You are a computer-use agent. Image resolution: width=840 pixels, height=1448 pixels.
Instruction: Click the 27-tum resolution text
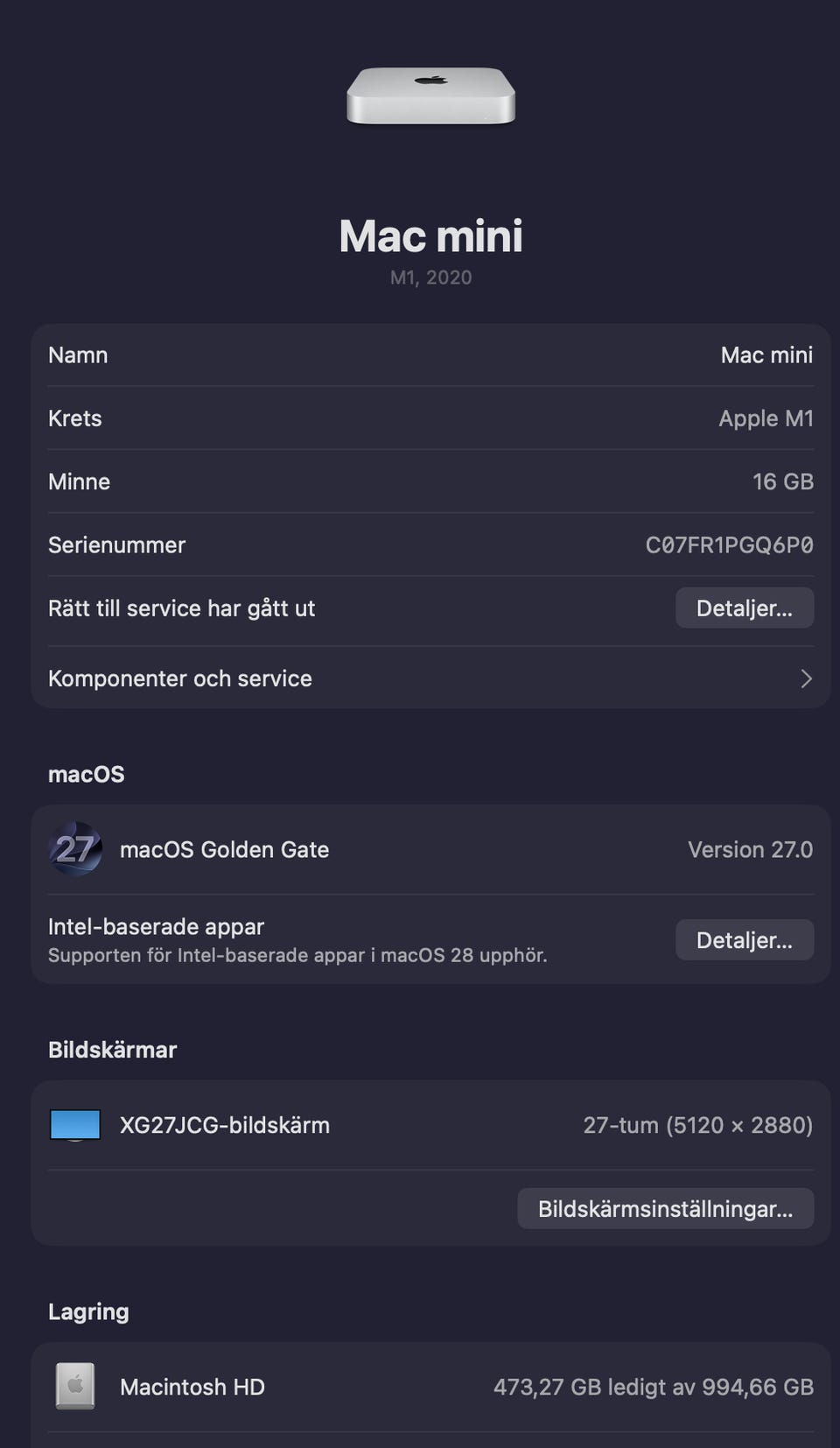coord(698,1125)
